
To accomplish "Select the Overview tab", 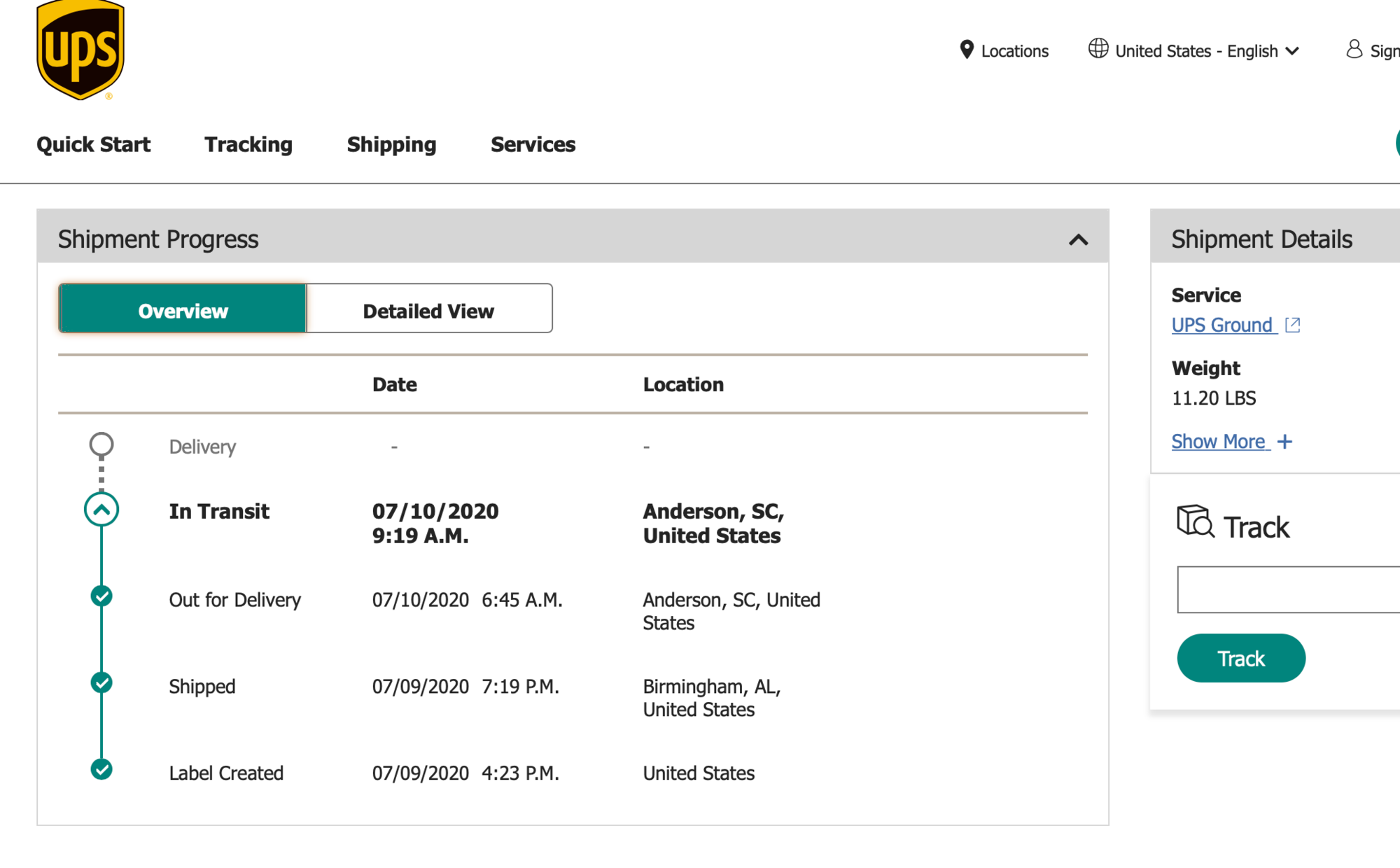I will [x=183, y=309].
